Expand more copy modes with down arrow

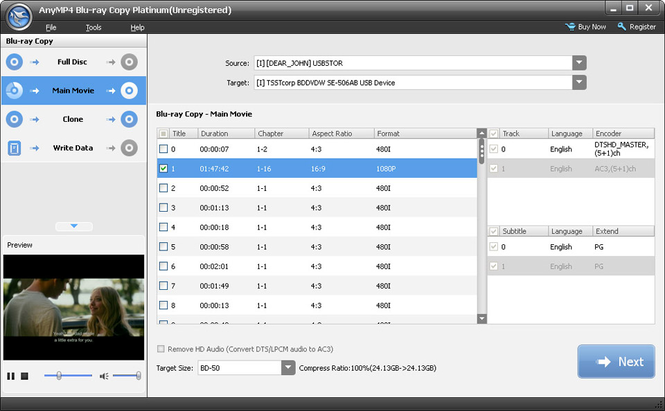coord(74,226)
